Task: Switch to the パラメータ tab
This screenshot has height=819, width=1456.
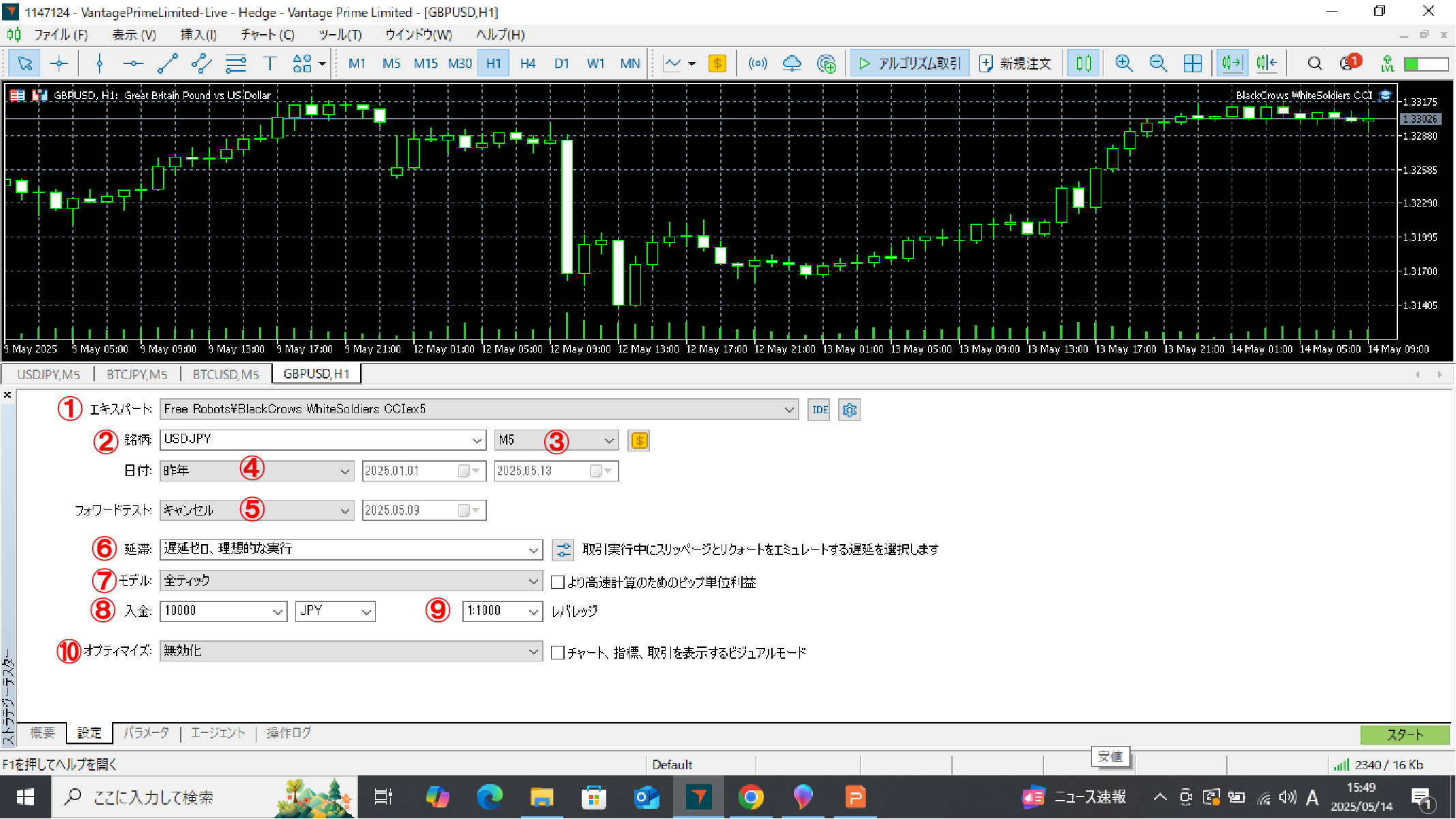Action: (146, 733)
